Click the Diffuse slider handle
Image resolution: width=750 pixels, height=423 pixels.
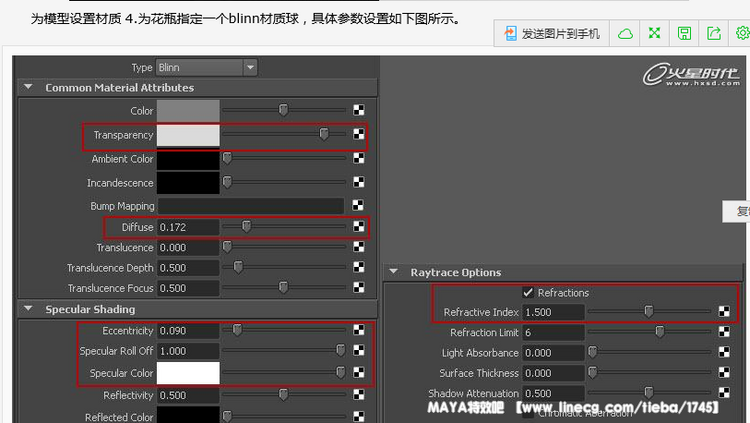(x=246, y=227)
